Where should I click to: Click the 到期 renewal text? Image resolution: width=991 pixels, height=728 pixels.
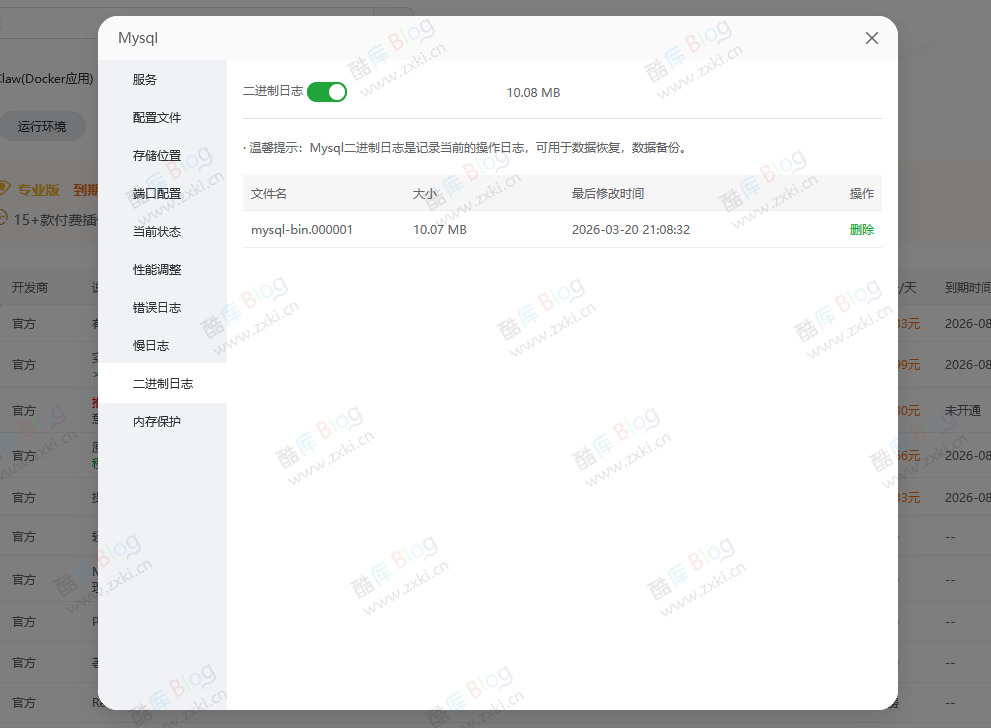pos(88,188)
